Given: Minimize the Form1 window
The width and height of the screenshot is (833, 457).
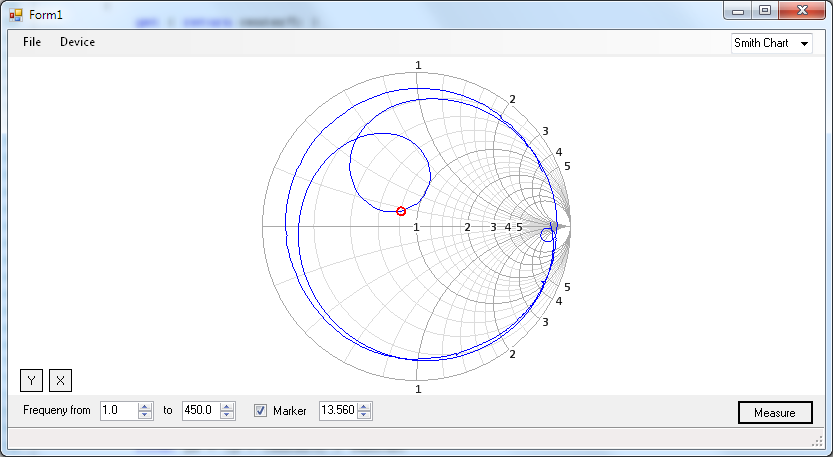Looking at the screenshot, I should [x=738, y=11].
